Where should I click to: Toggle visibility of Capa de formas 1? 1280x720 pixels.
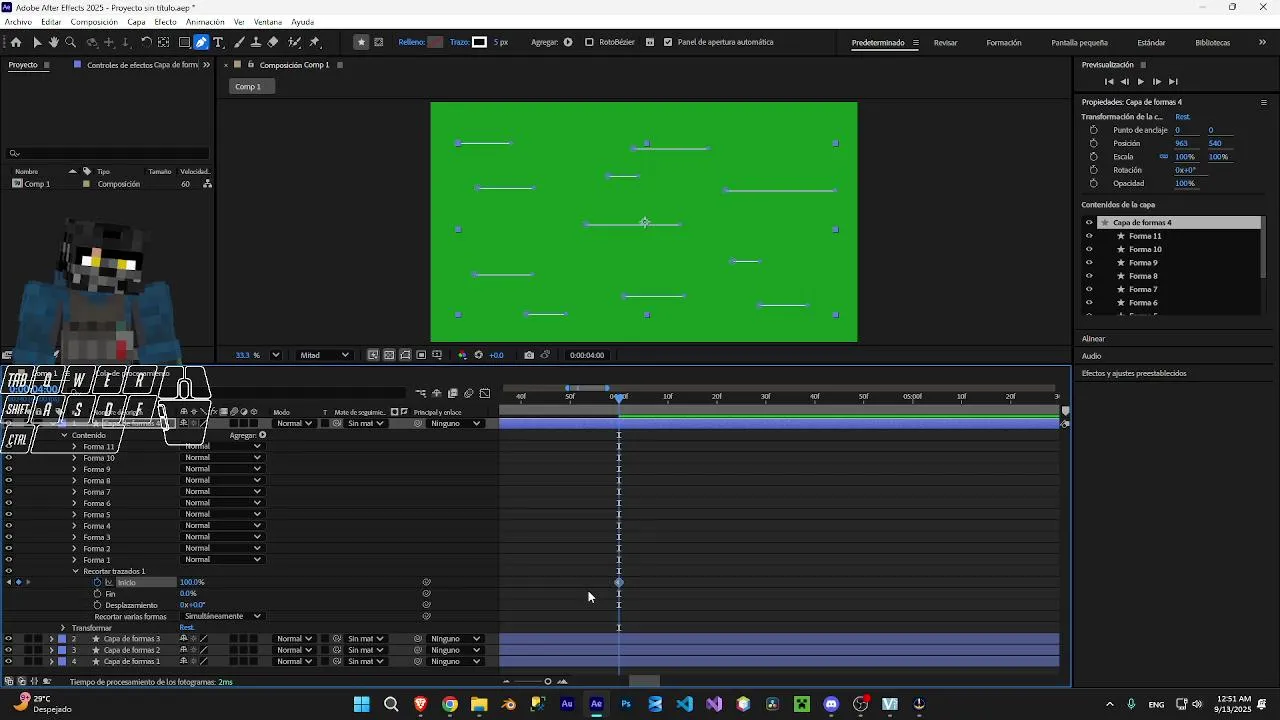pos(9,661)
